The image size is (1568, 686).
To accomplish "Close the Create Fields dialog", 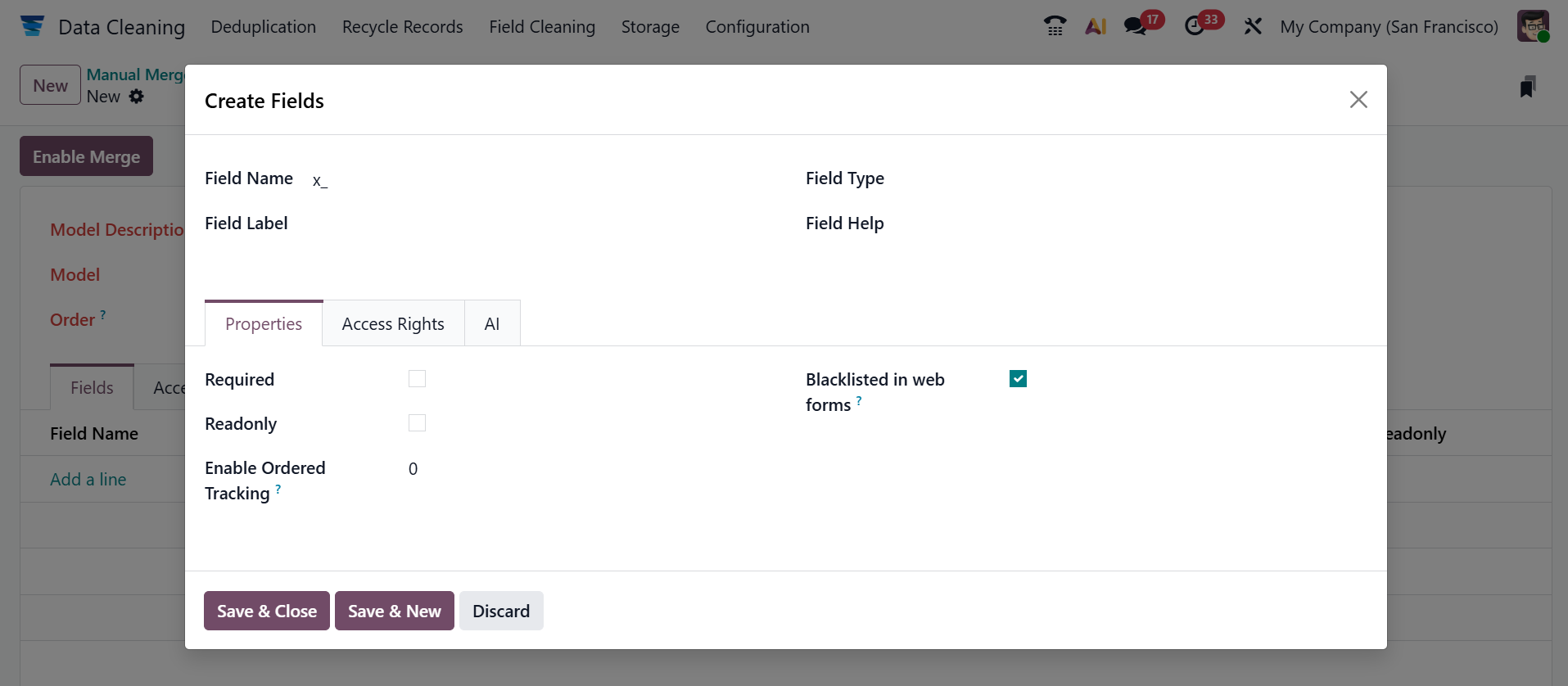I will (1358, 100).
